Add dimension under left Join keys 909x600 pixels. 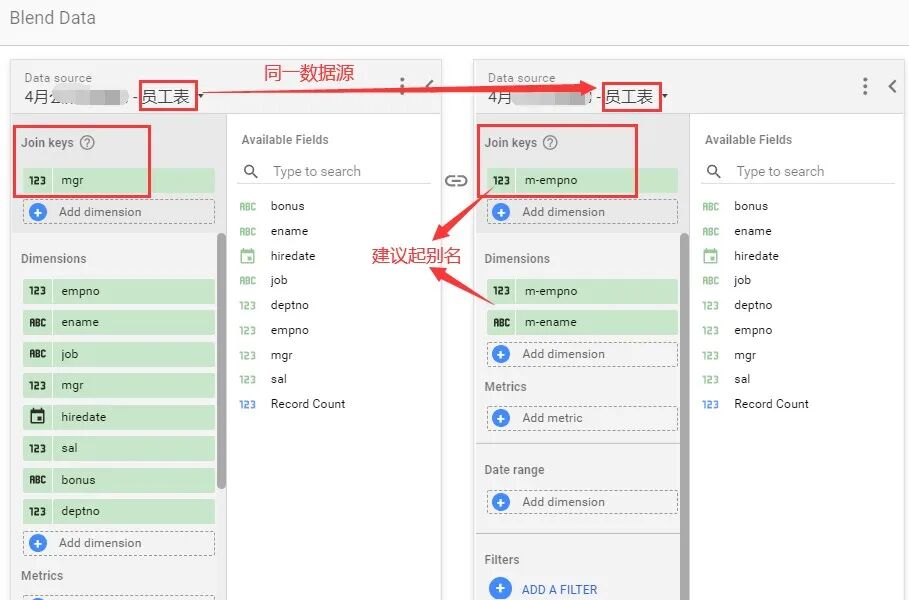click(x=119, y=212)
